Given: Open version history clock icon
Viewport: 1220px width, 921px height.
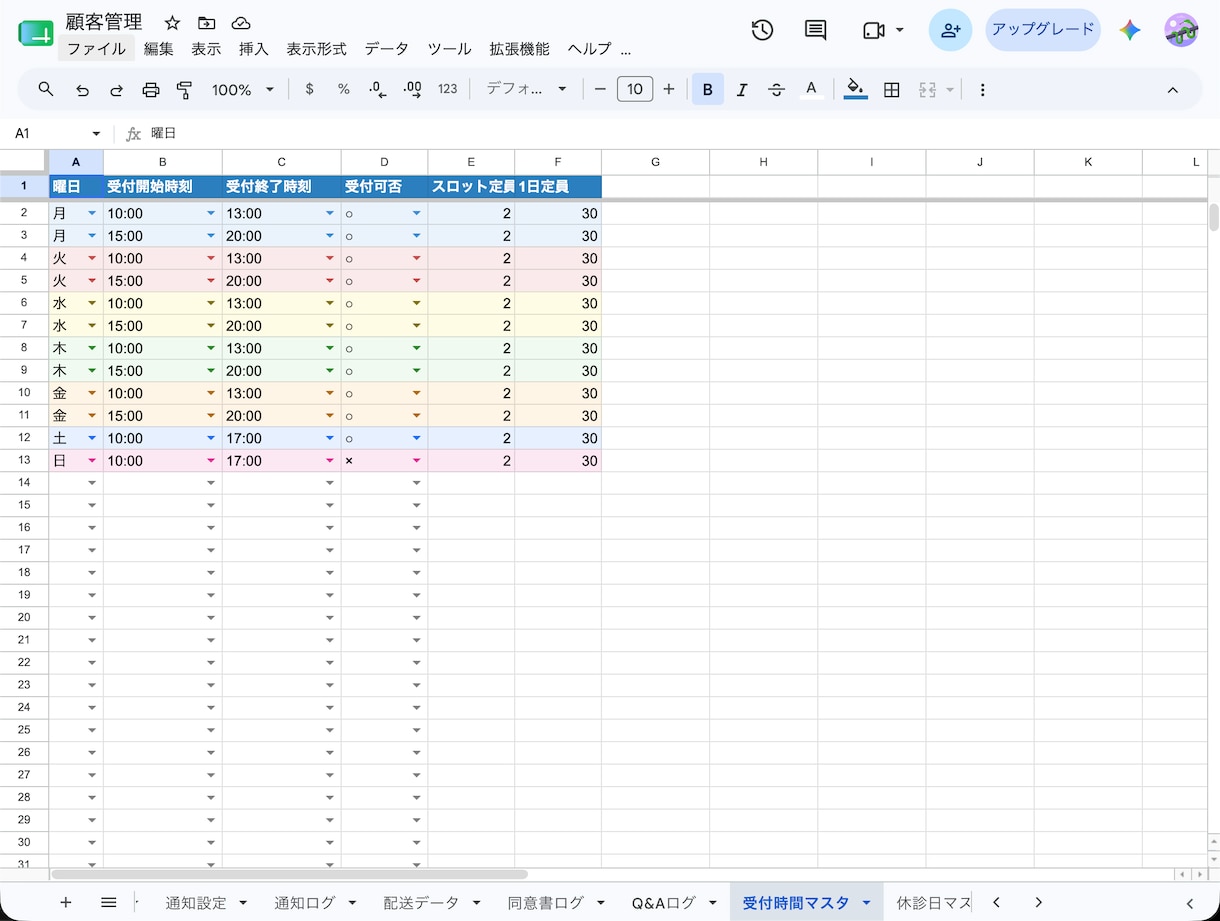Looking at the screenshot, I should (x=762, y=30).
